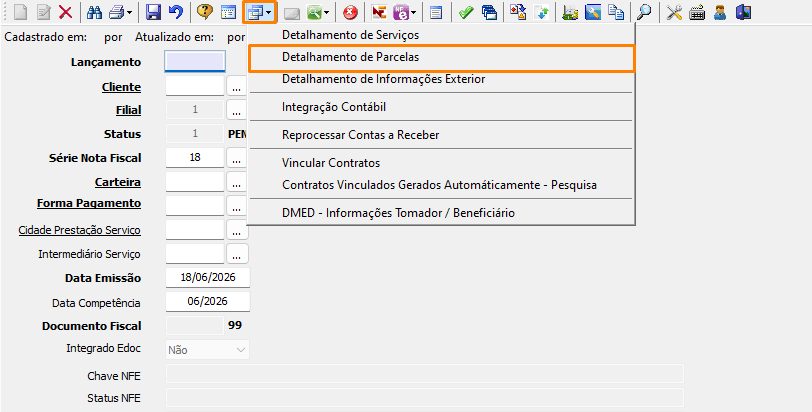Open Série Nota Fiscal lookup ellipsis
Screen dimensions: 812x412
tap(237, 157)
